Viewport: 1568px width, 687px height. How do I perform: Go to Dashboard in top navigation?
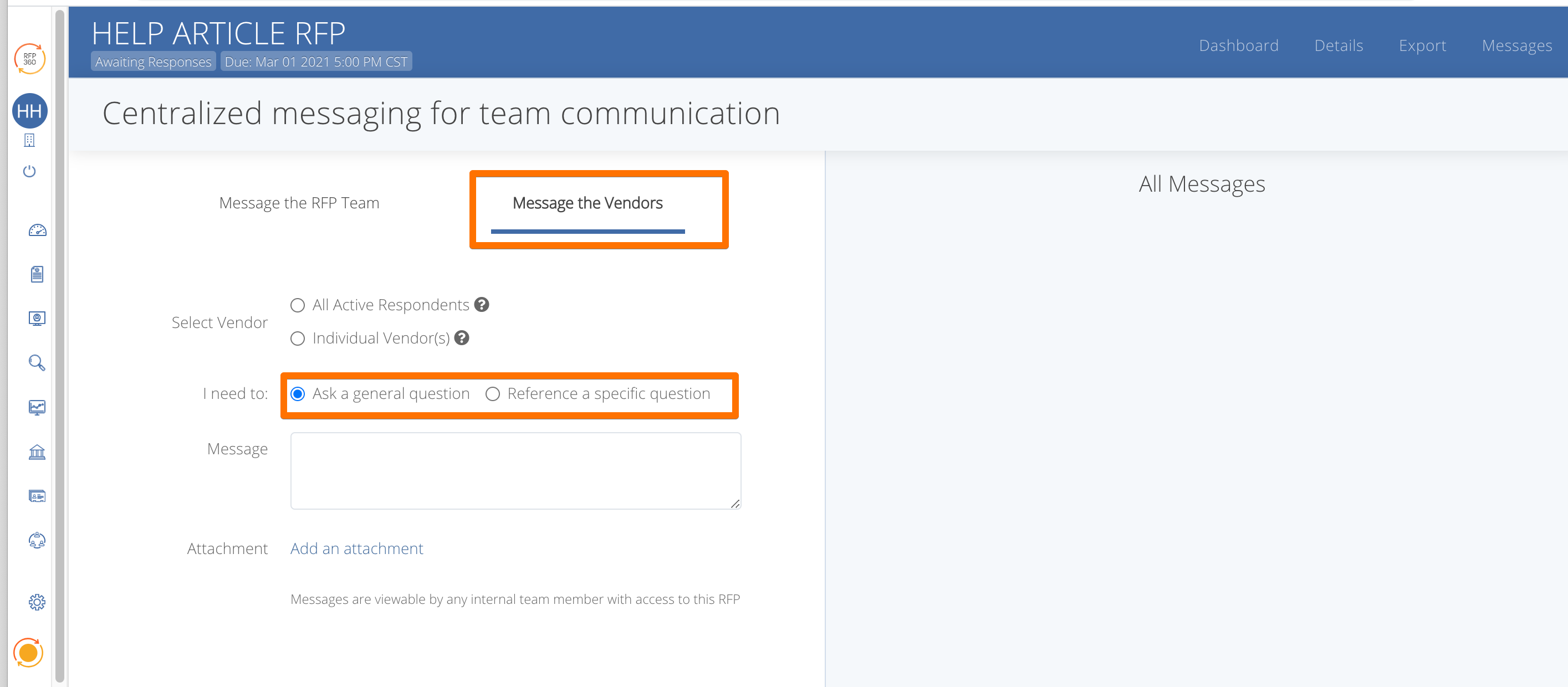[x=1238, y=45]
